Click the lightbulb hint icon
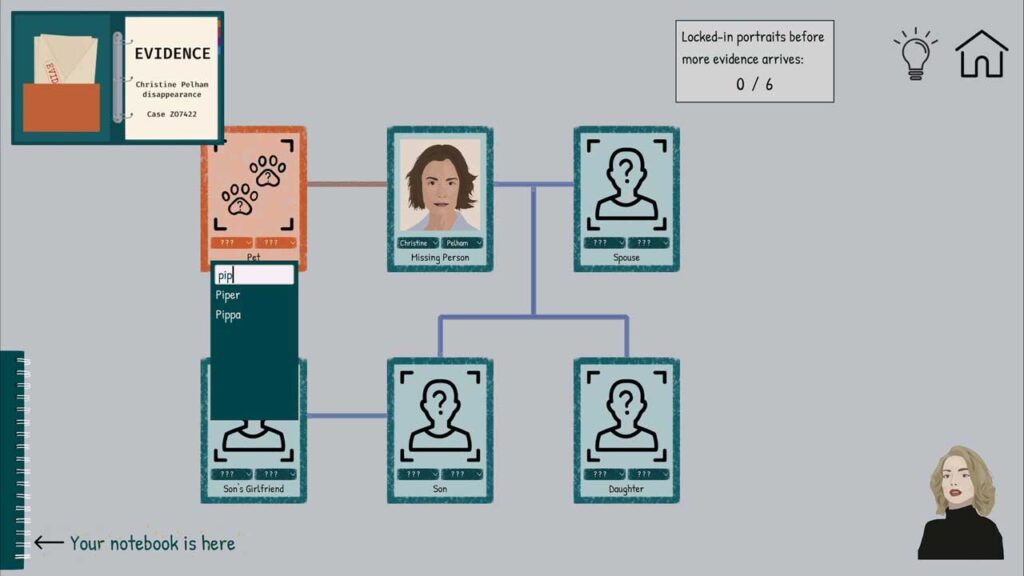Screen dimensions: 1024x576 [914, 54]
